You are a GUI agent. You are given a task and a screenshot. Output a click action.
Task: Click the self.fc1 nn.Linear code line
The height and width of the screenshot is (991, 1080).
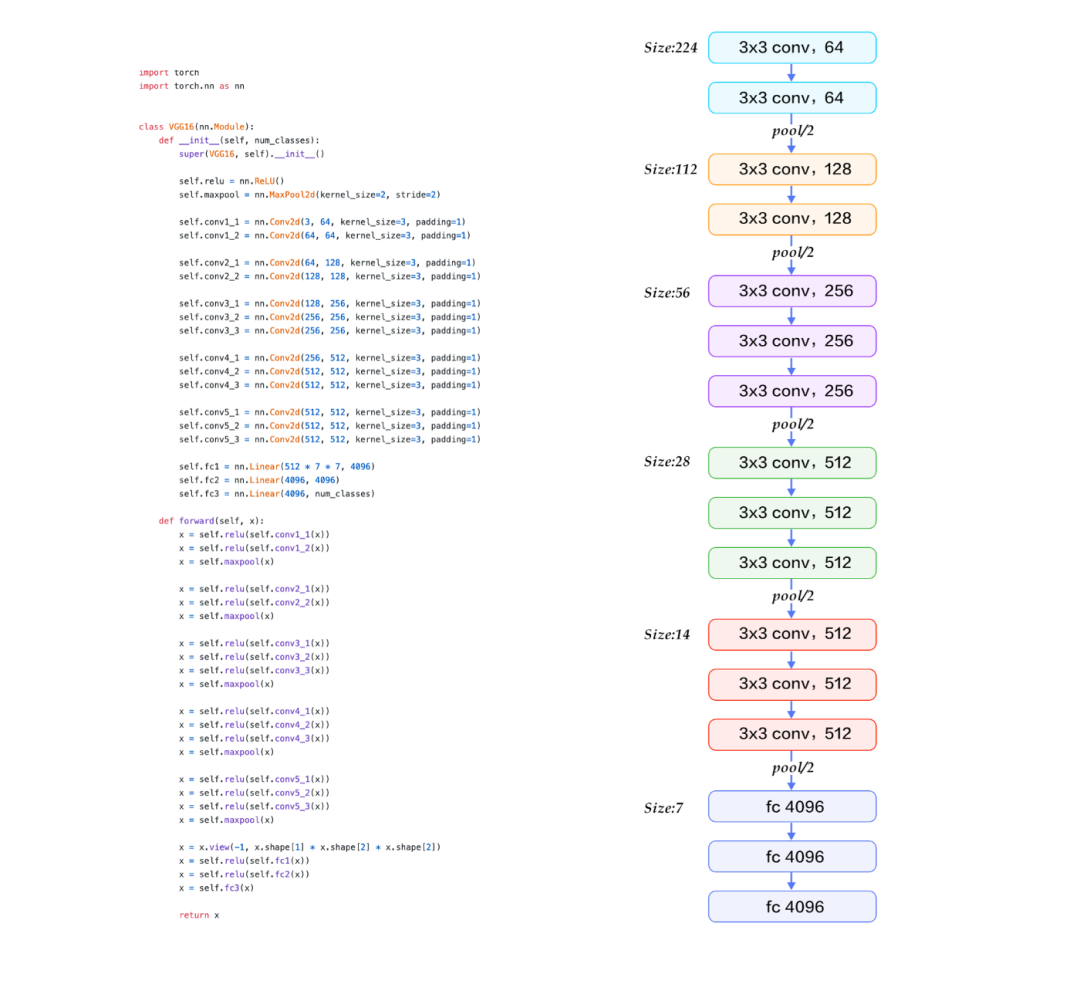(x=277, y=467)
